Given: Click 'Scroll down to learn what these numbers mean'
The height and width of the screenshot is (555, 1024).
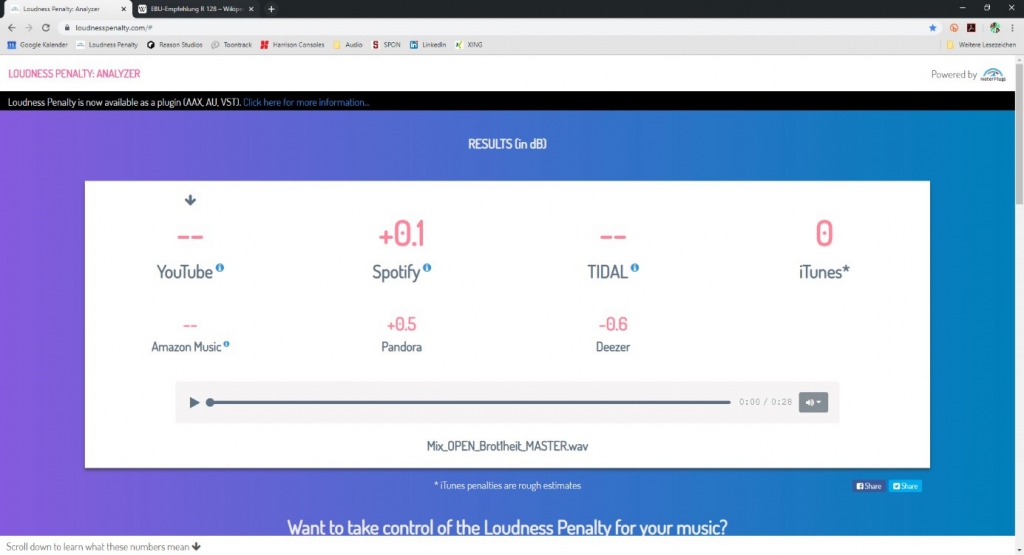Looking at the screenshot, I should pyautogui.click(x=103, y=547).
